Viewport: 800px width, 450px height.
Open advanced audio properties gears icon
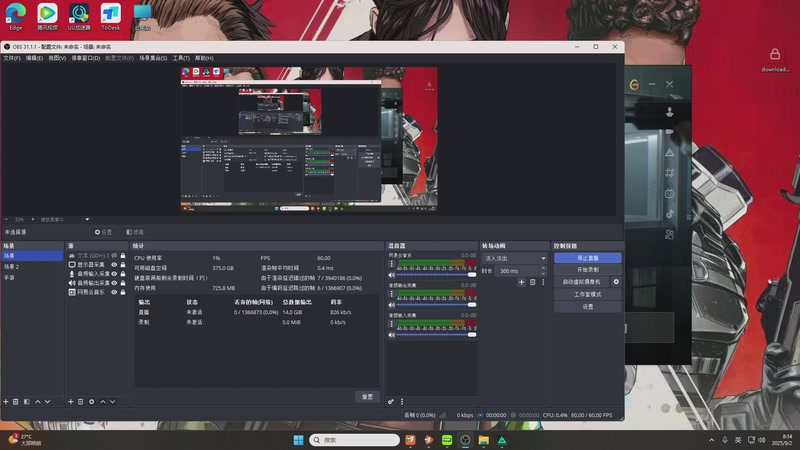point(391,402)
